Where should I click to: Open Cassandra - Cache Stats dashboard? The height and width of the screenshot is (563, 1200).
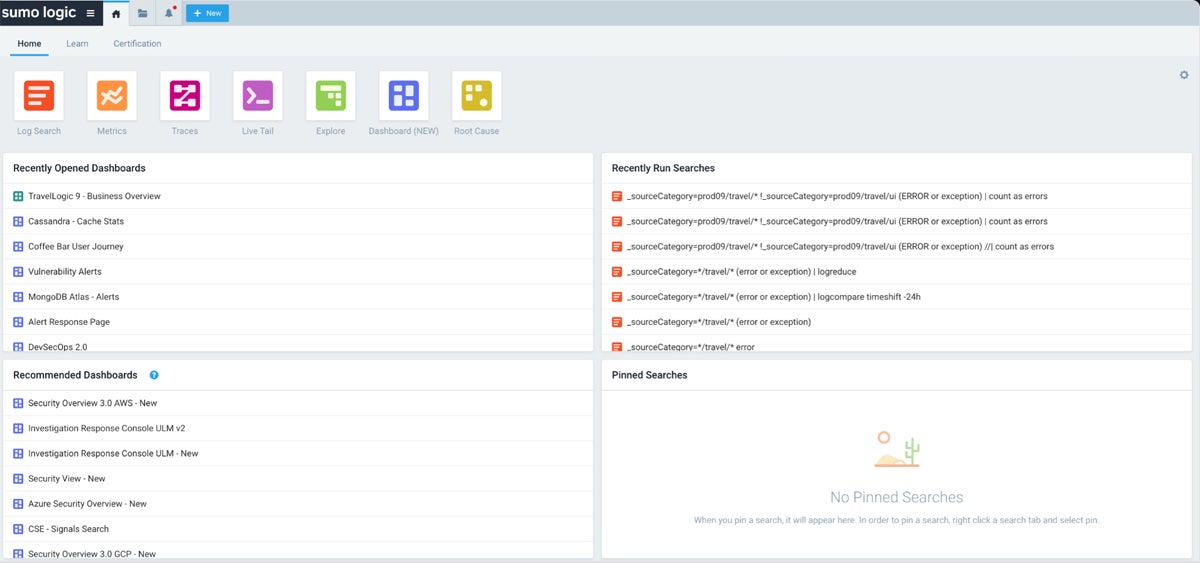pyautogui.click(x=76, y=221)
